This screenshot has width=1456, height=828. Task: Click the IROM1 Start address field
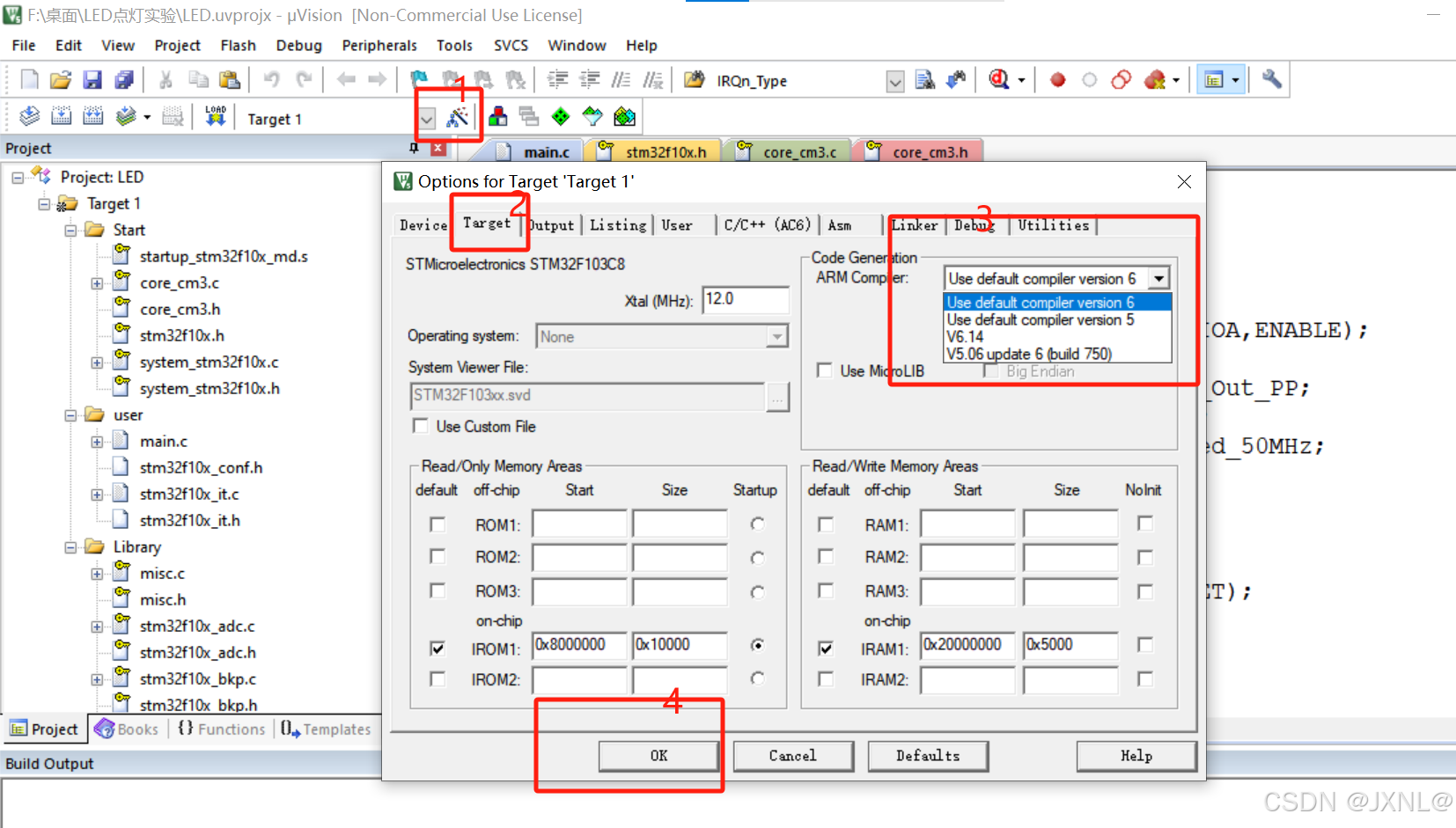click(579, 645)
